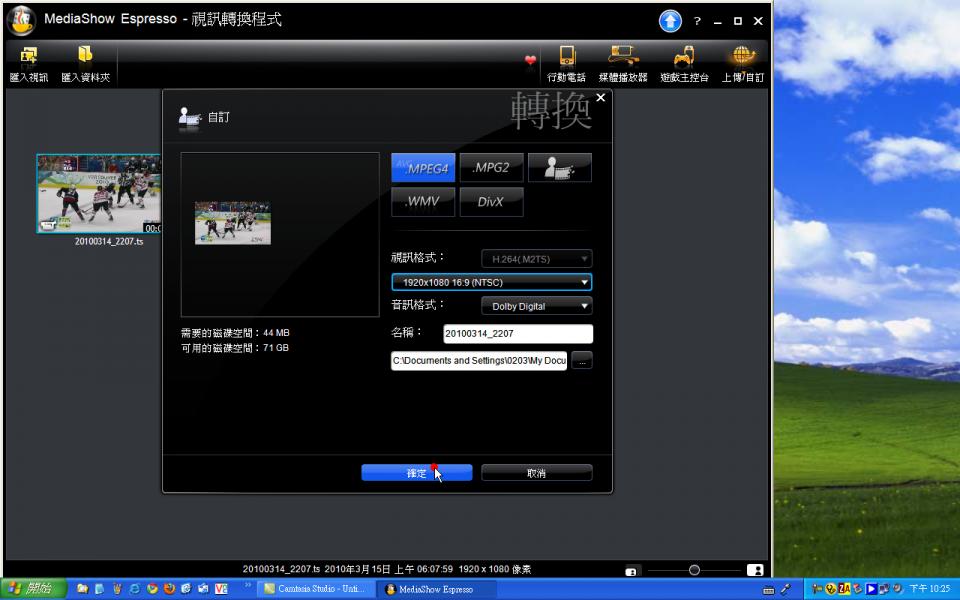960x600 pixels.
Task: Click the status bar 1920 x 1080 像素 text
Action: (x=495, y=569)
